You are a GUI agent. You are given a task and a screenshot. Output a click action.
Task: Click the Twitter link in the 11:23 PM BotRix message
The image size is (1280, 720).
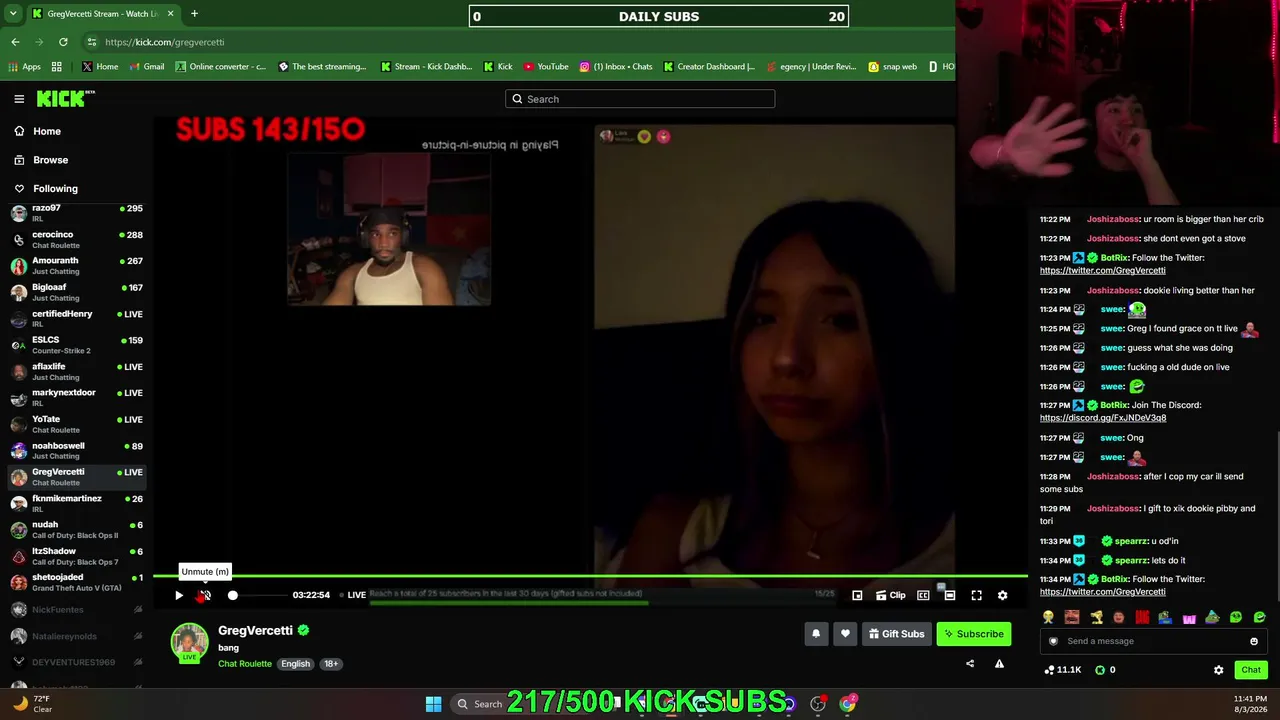coord(1102,271)
